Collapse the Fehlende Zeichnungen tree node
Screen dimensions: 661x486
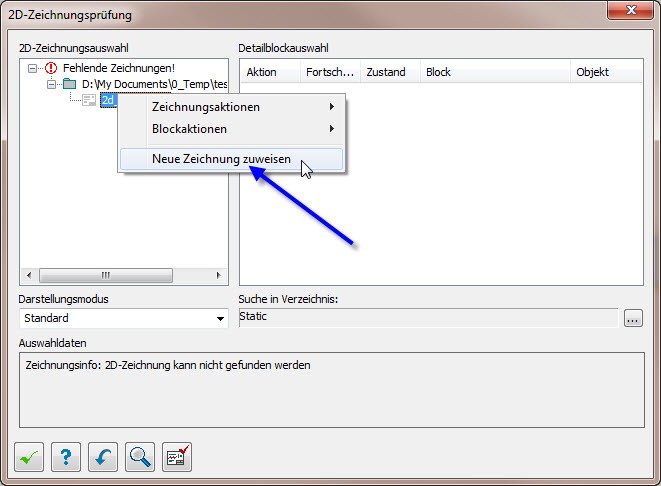(32, 68)
